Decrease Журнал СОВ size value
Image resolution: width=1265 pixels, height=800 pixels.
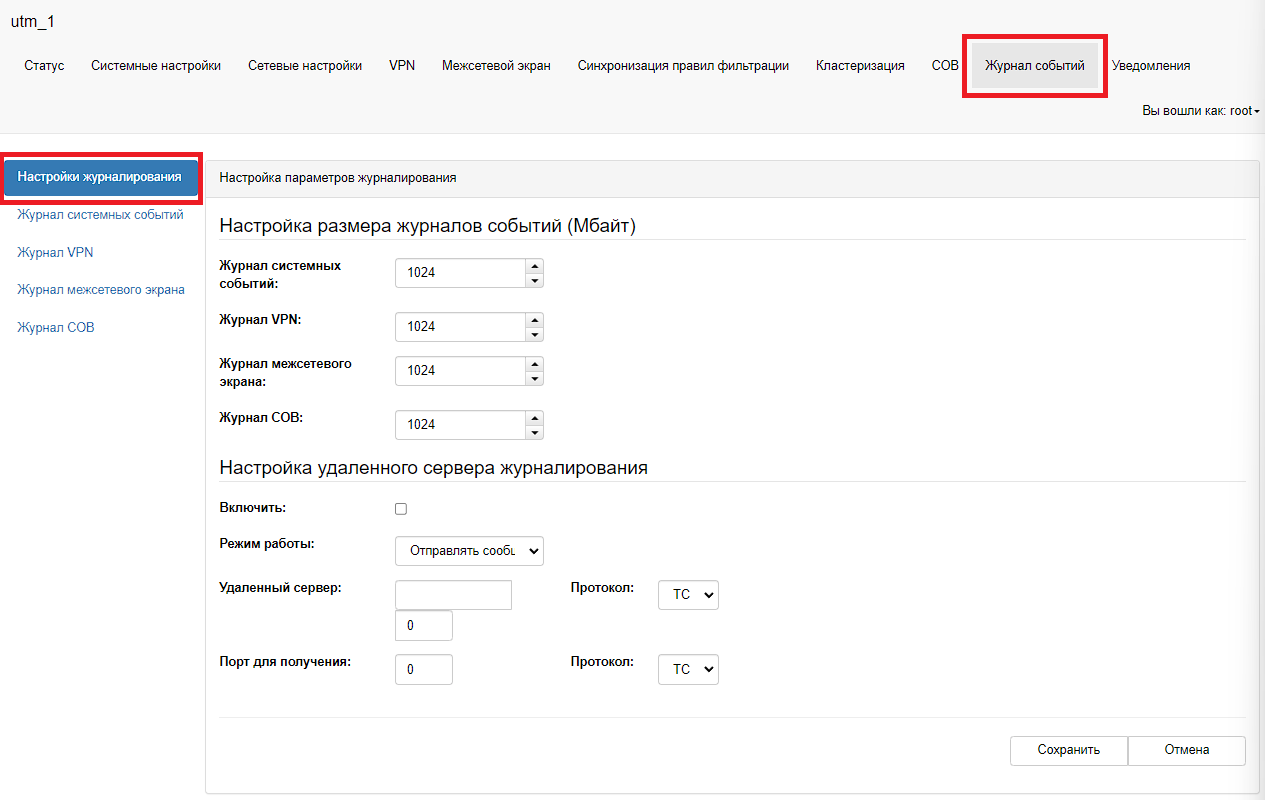point(534,432)
